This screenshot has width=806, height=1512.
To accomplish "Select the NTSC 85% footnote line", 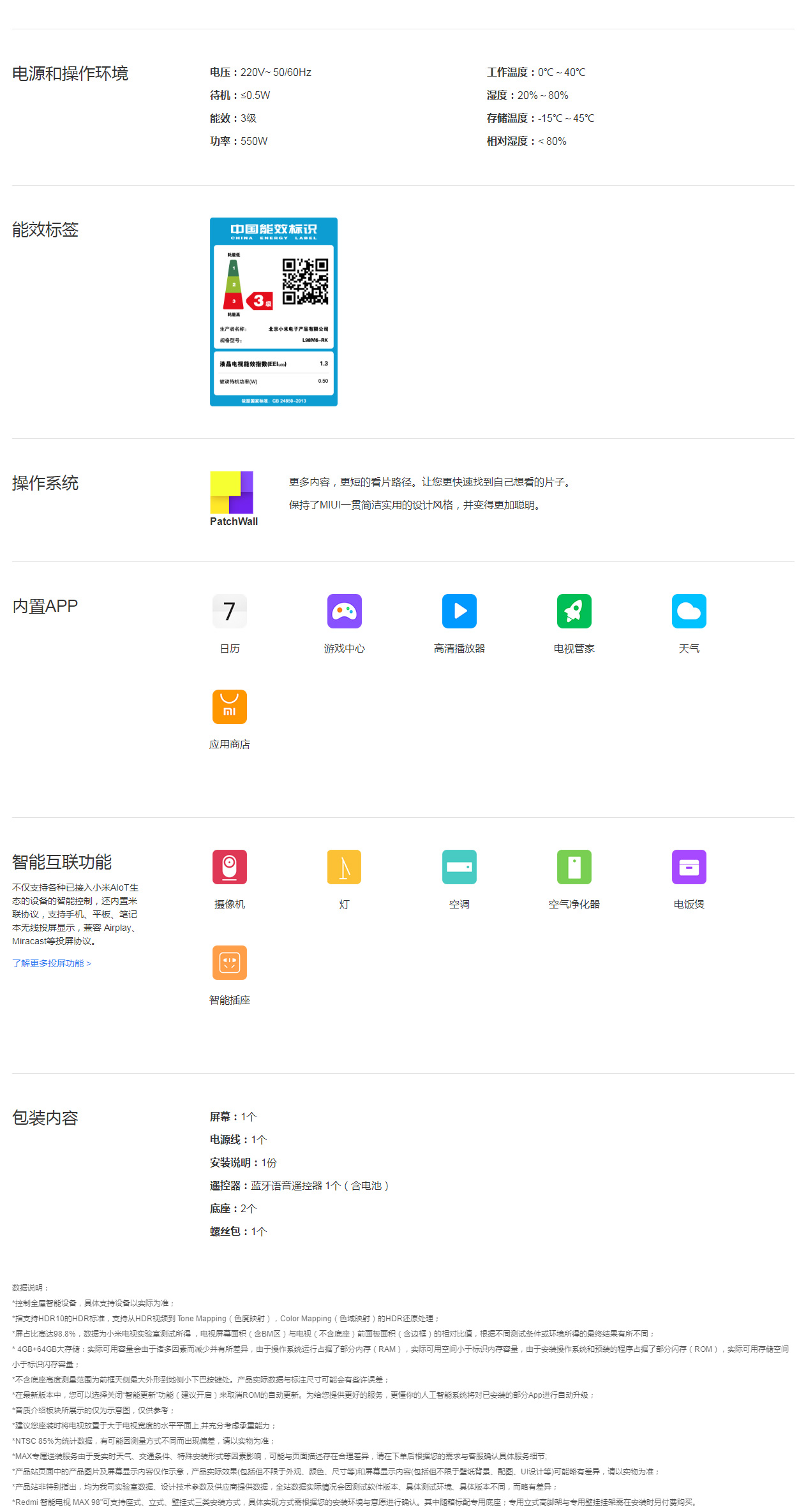I will (x=144, y=1441).
